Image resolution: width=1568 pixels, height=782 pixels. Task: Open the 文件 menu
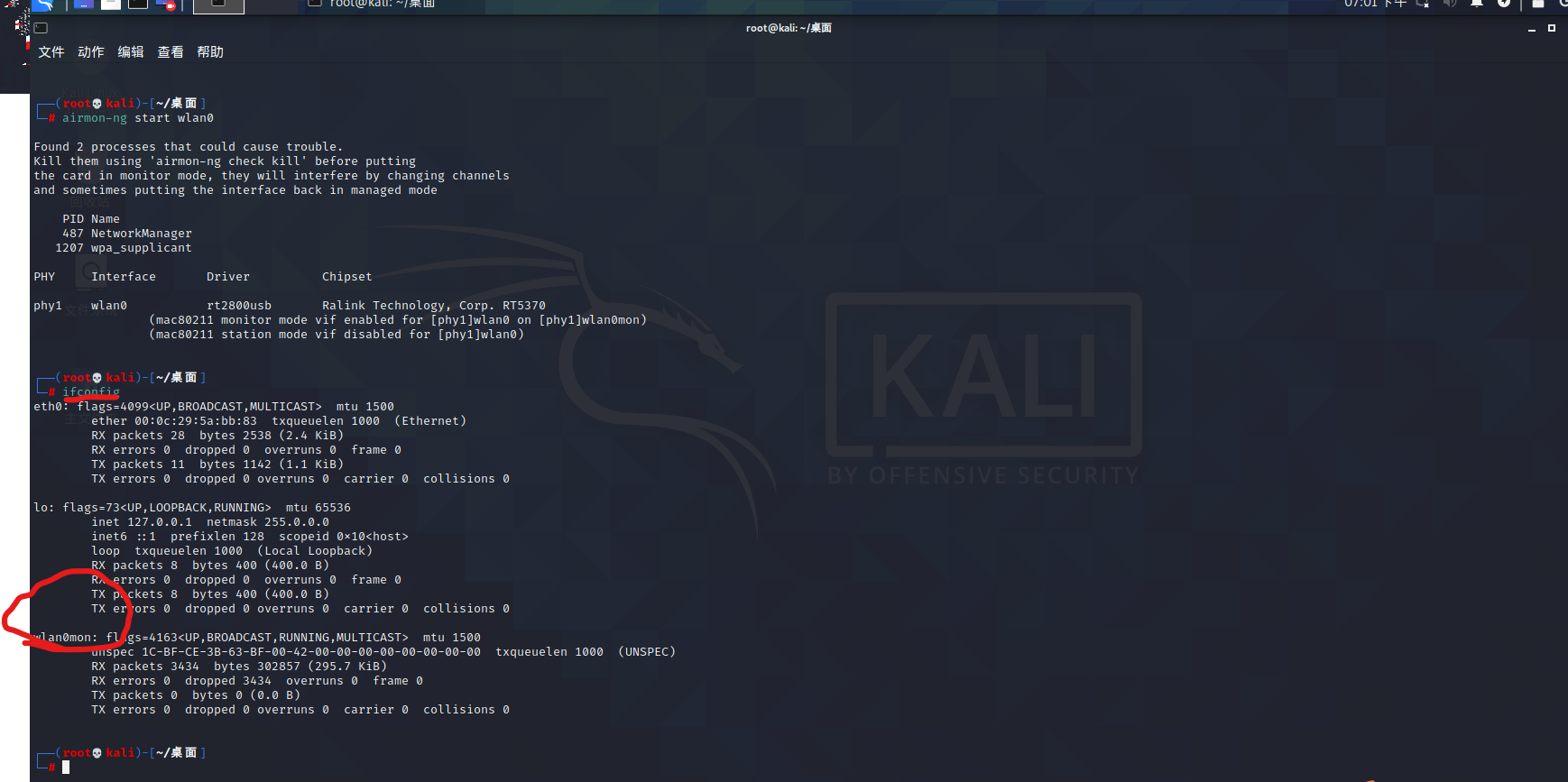[x=51, y=52]
